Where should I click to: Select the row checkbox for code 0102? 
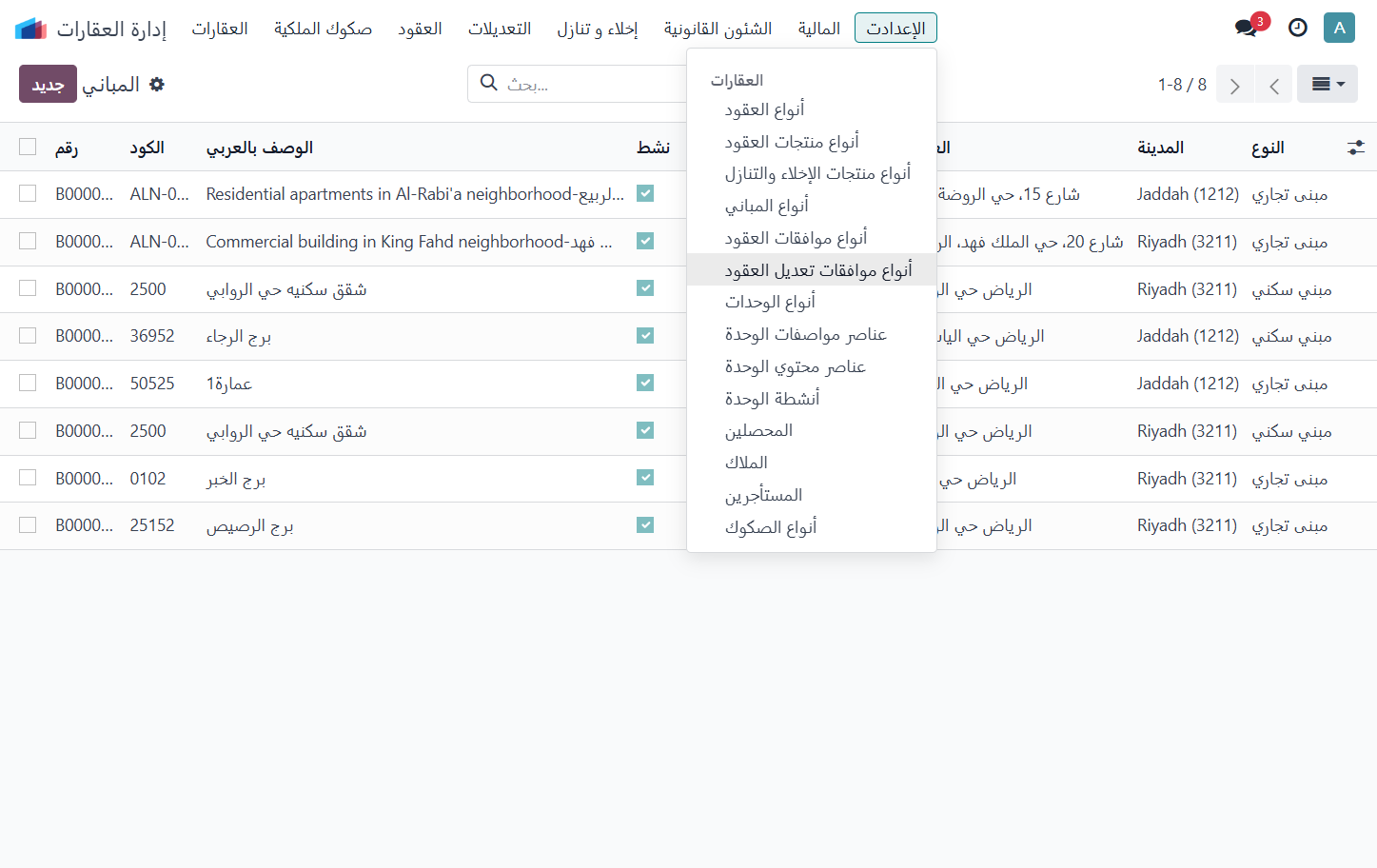(x=28, y=478)
